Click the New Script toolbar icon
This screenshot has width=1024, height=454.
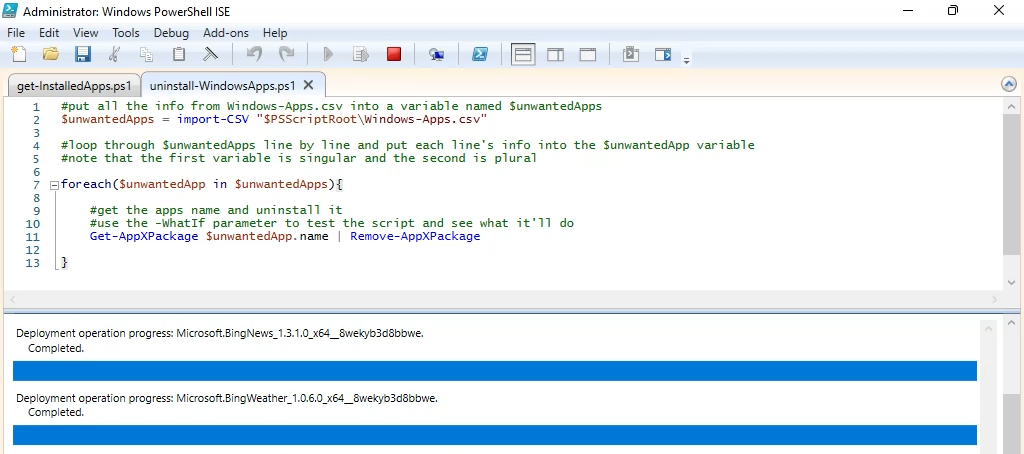[18, 54]
